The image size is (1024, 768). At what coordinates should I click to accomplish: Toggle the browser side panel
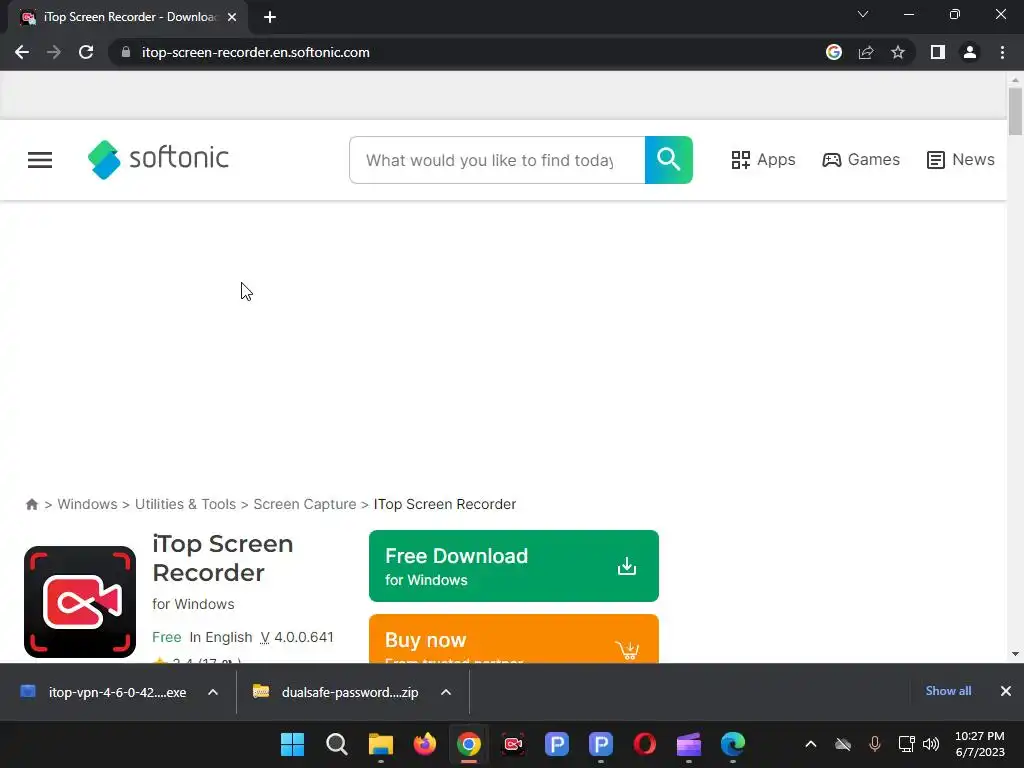(x=938, y=52)
